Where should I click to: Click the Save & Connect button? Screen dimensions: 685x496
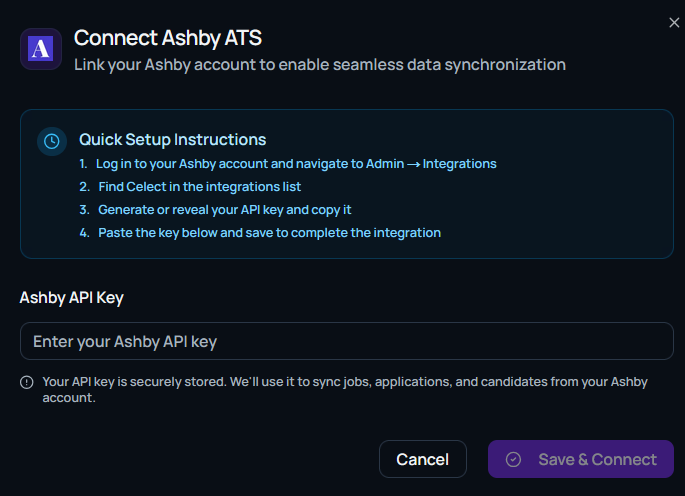point(580,459)
